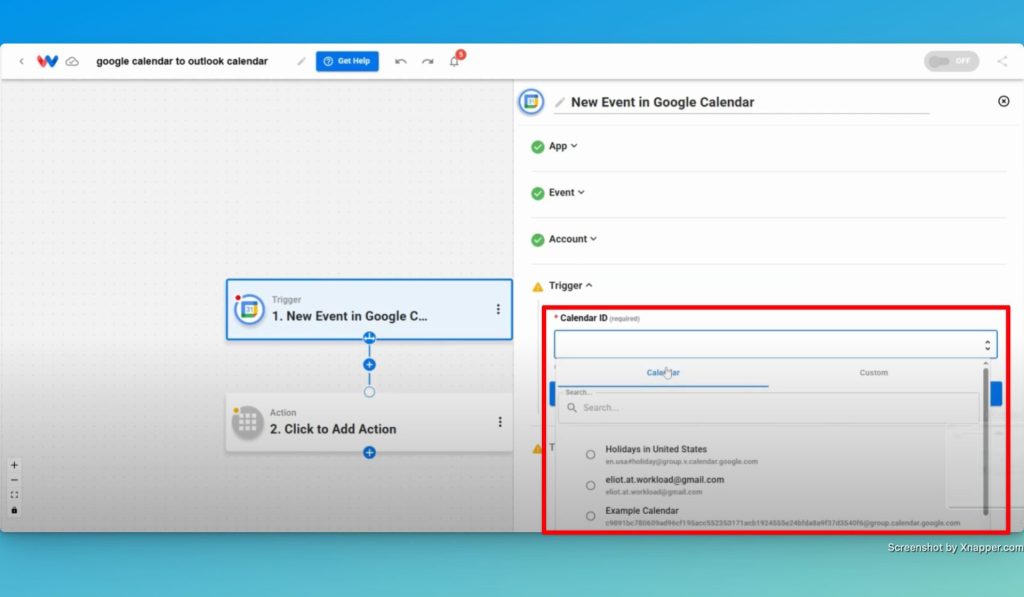The width and height of the screenshot is (1024, 597).
Task: Click the search magnifier icon
Action: [571, 408]
